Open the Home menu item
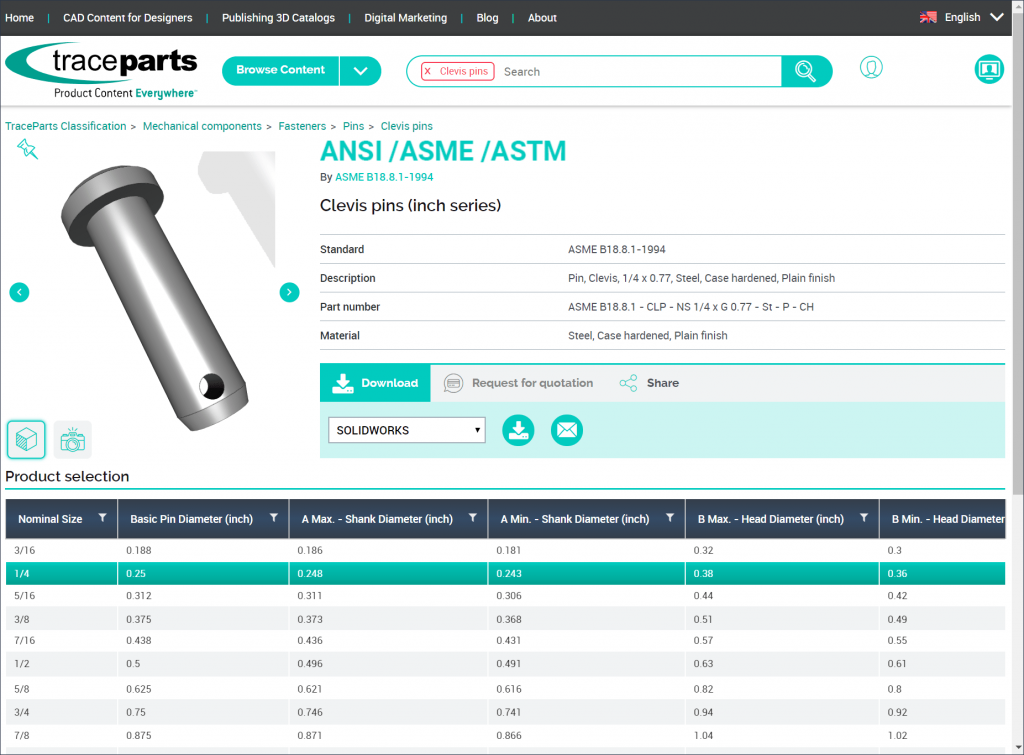The image size is (1024, 755). point(20,18)
